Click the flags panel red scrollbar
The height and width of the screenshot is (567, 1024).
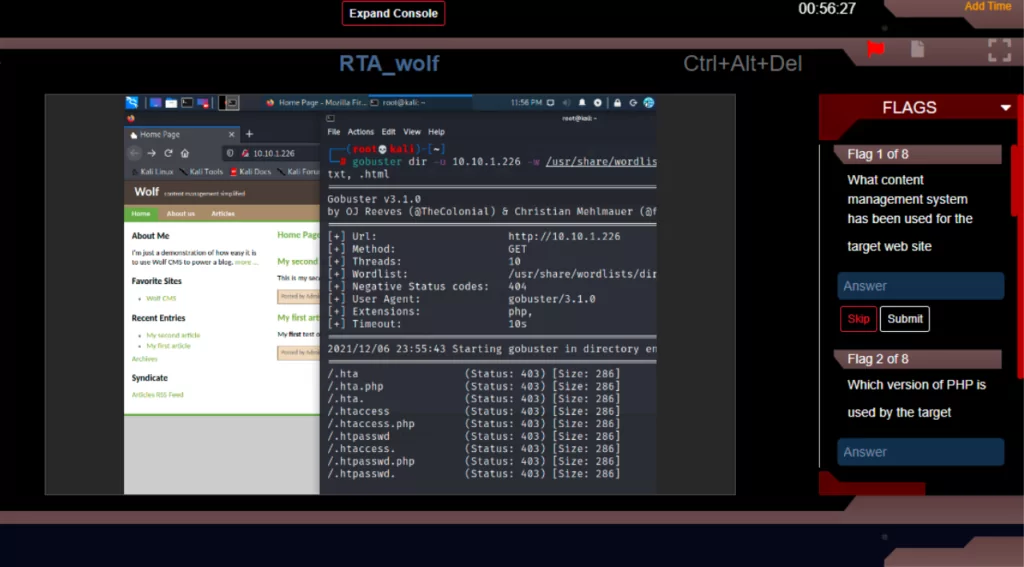[1014, 182]
